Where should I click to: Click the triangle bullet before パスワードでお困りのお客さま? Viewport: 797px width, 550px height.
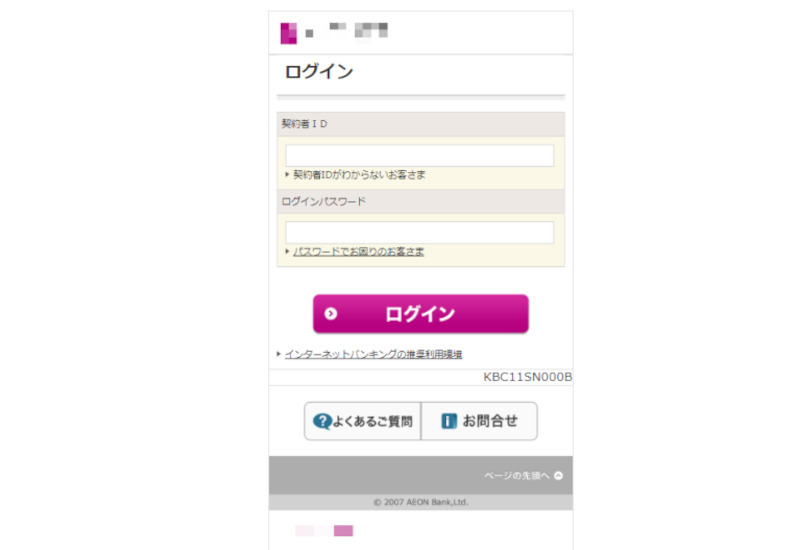[287, 251]
